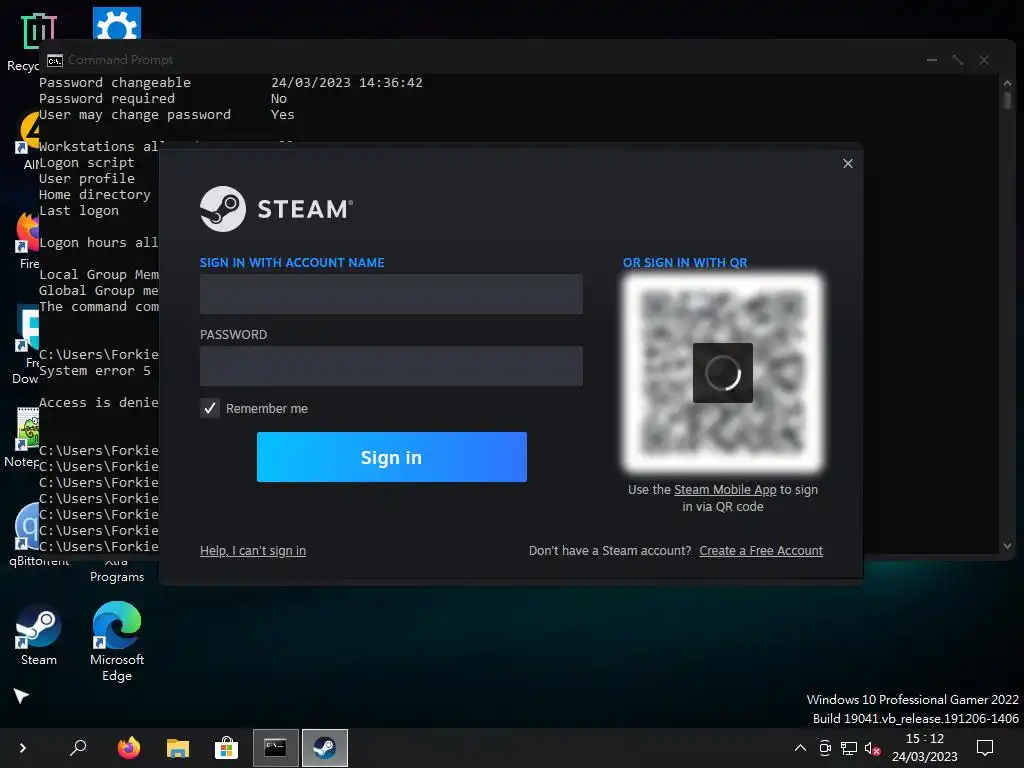1024x768 pixels.
Task: Click the meeting/camera tray icon
Action: 825,748
